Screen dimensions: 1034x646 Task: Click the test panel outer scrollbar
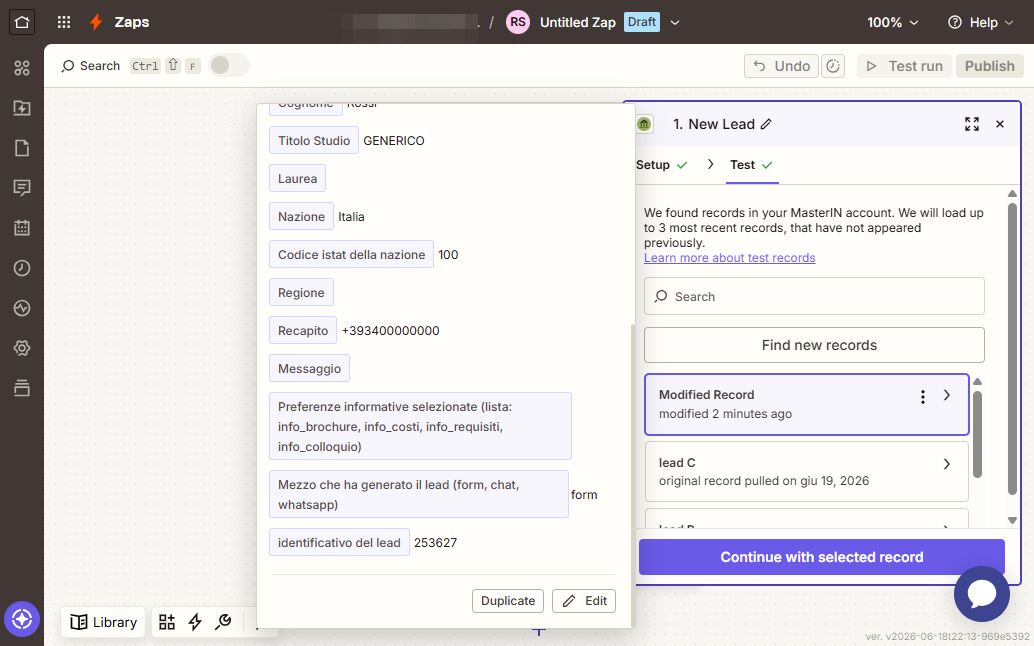pos(1012,348)
